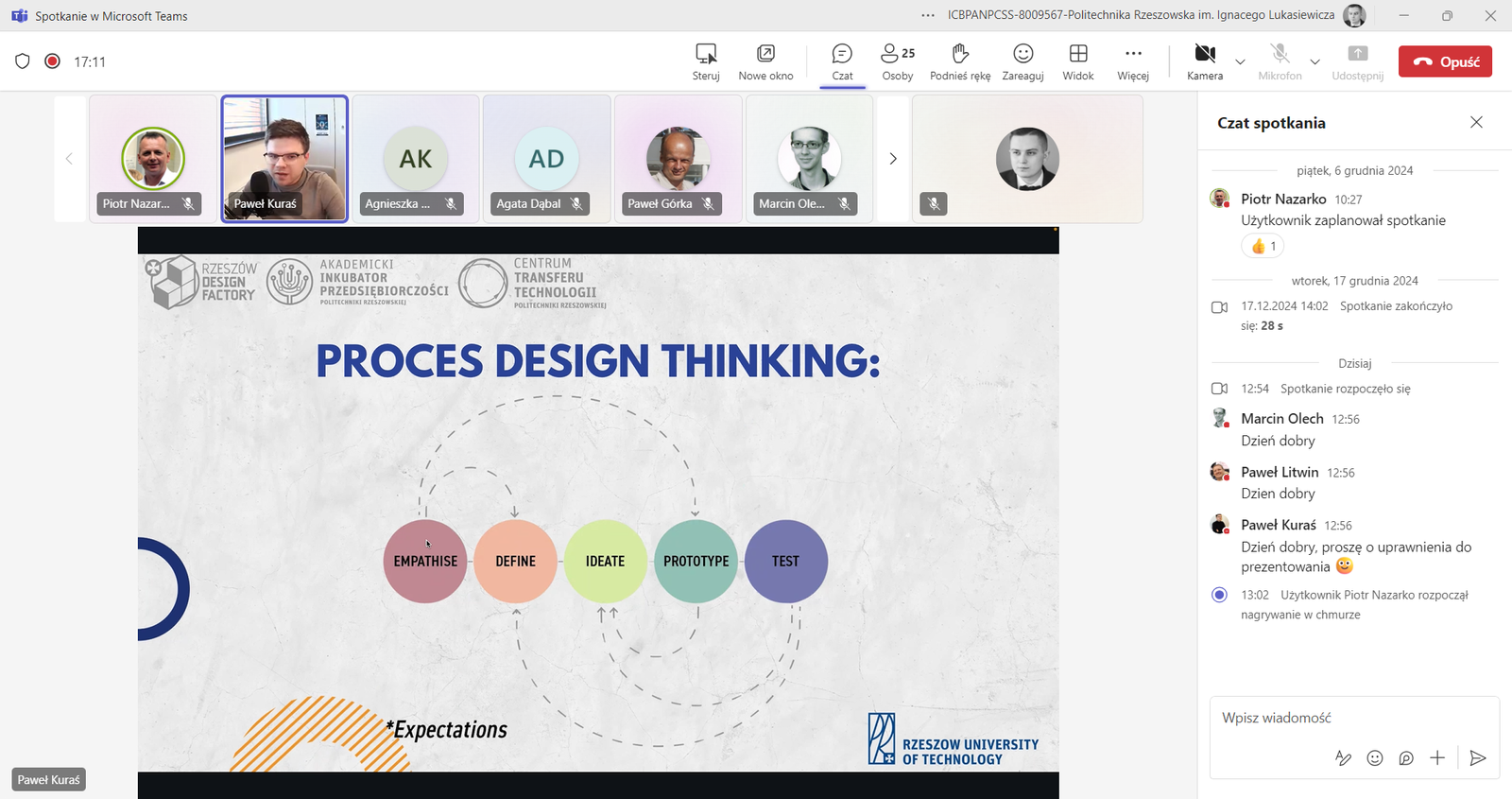Viewport: 1512px width, 799px height.
Task: Expand the Kamera options dropdown arrow
Action: coord(1241,62)
